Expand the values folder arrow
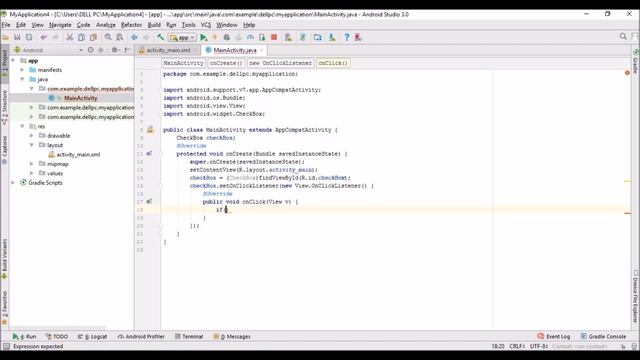This screenshot has height=360, width=640. [x=32, y=173]
